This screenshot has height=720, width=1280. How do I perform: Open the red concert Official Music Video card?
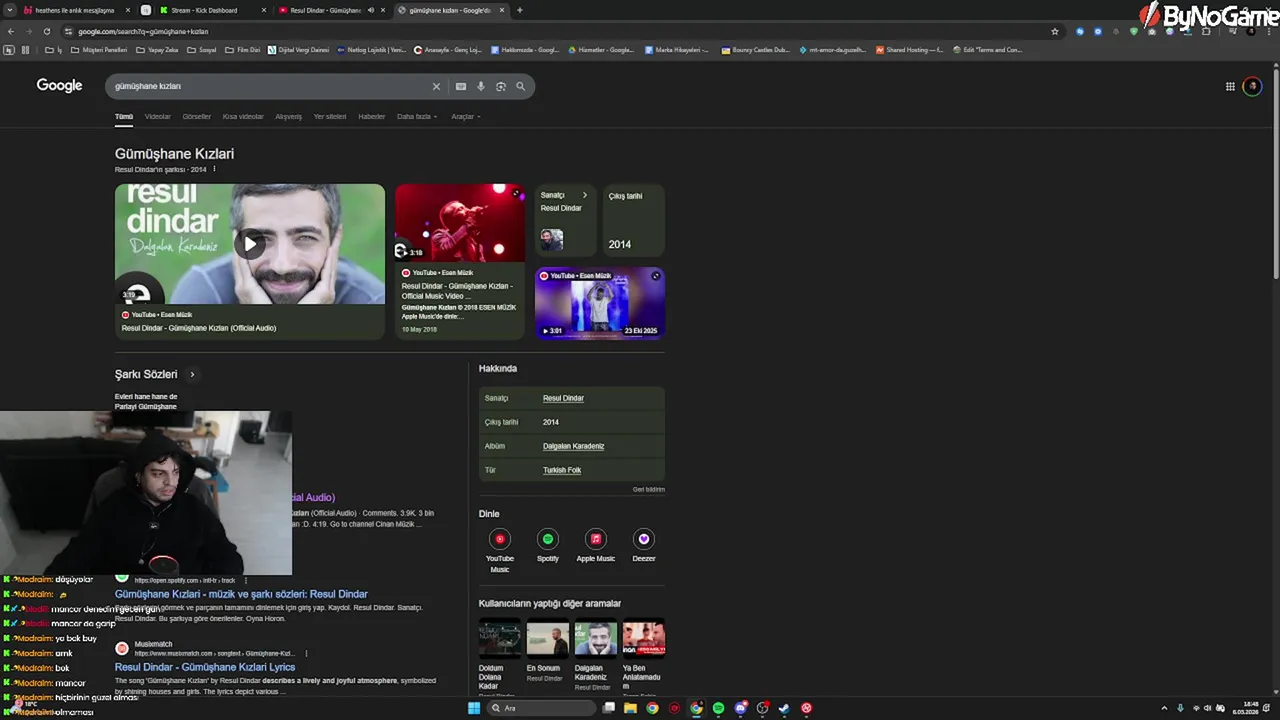(x=459, y=262)
